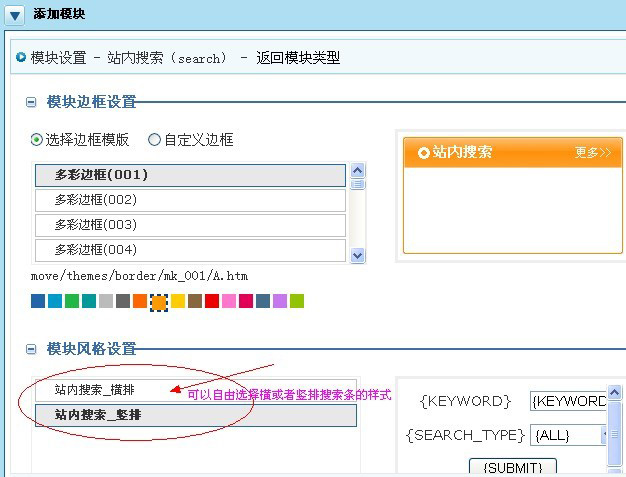626x477 pixels.
Task: Click the 站内搜索 preview title icon
Action: pos(423,152)
